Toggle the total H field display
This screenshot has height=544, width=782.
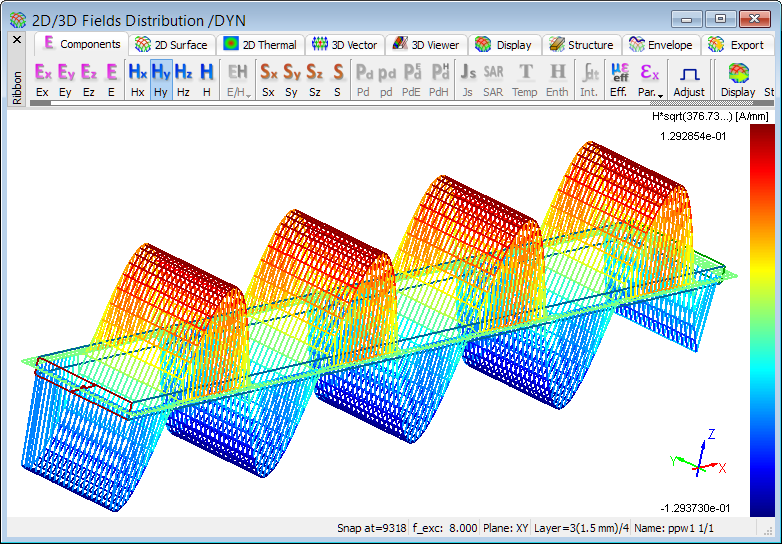(x=206, y=79)
